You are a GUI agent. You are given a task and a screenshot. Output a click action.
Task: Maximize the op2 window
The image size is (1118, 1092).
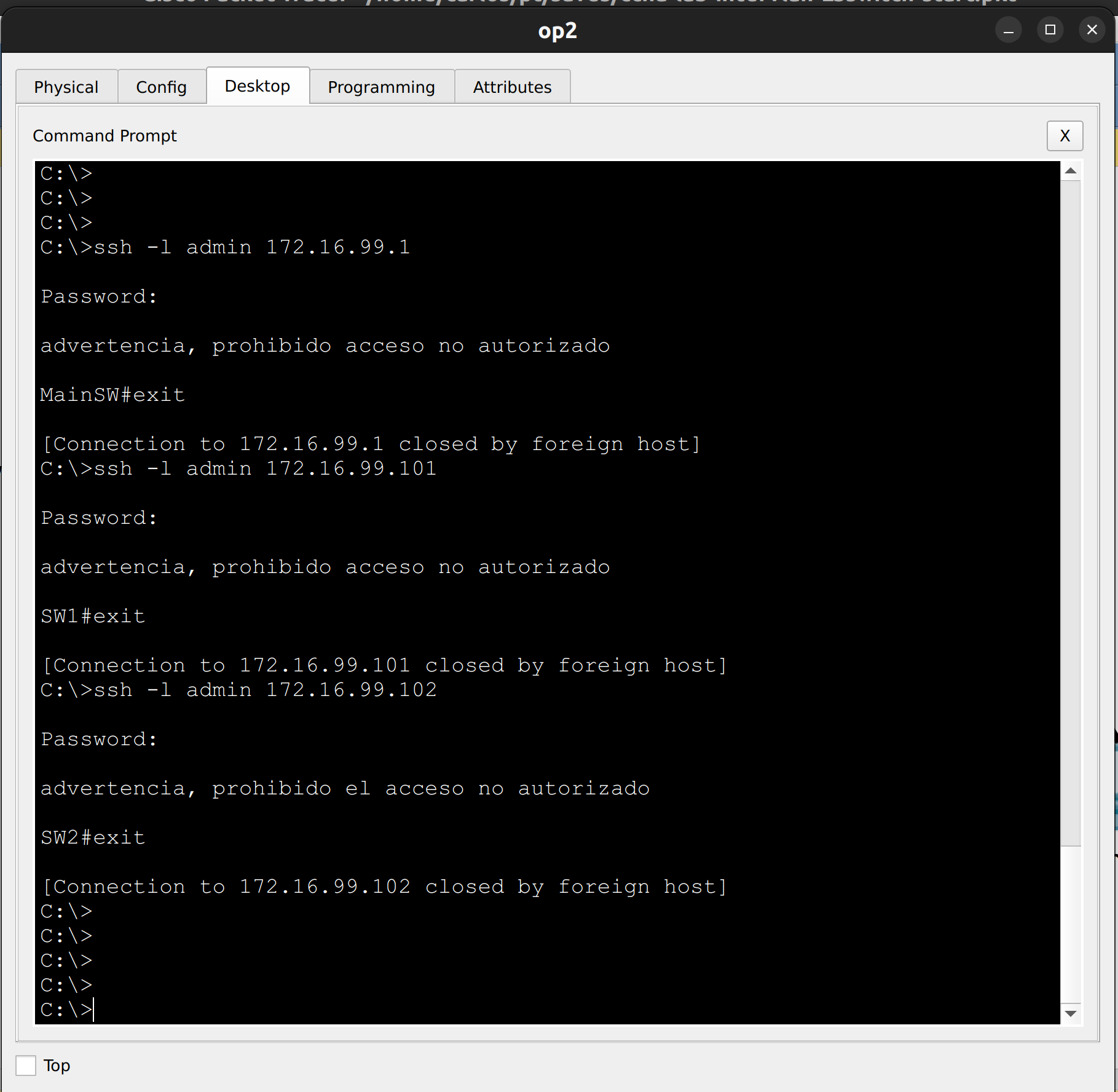pos(1050,29)
